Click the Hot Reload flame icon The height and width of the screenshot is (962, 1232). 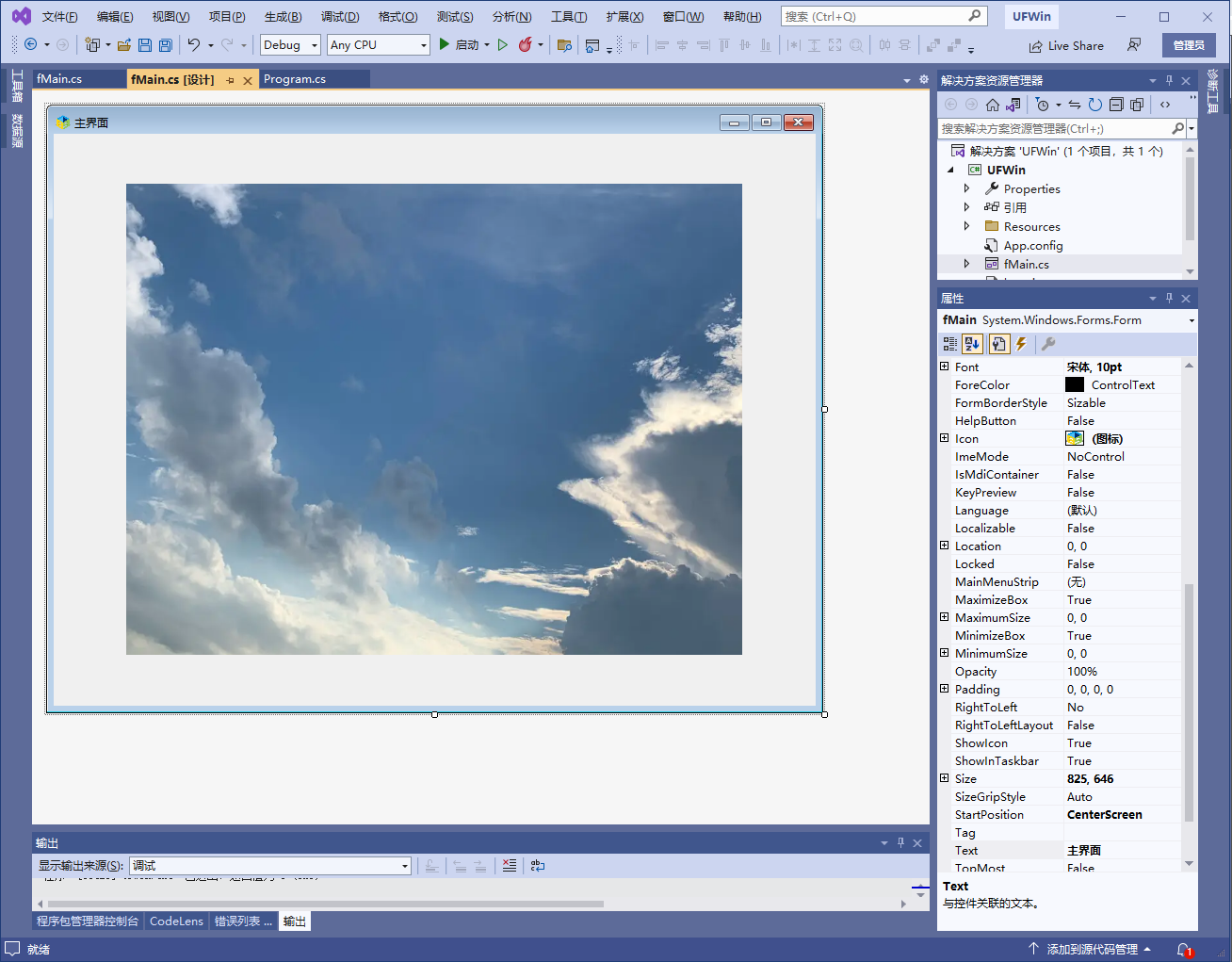click(x=526, y=44)
